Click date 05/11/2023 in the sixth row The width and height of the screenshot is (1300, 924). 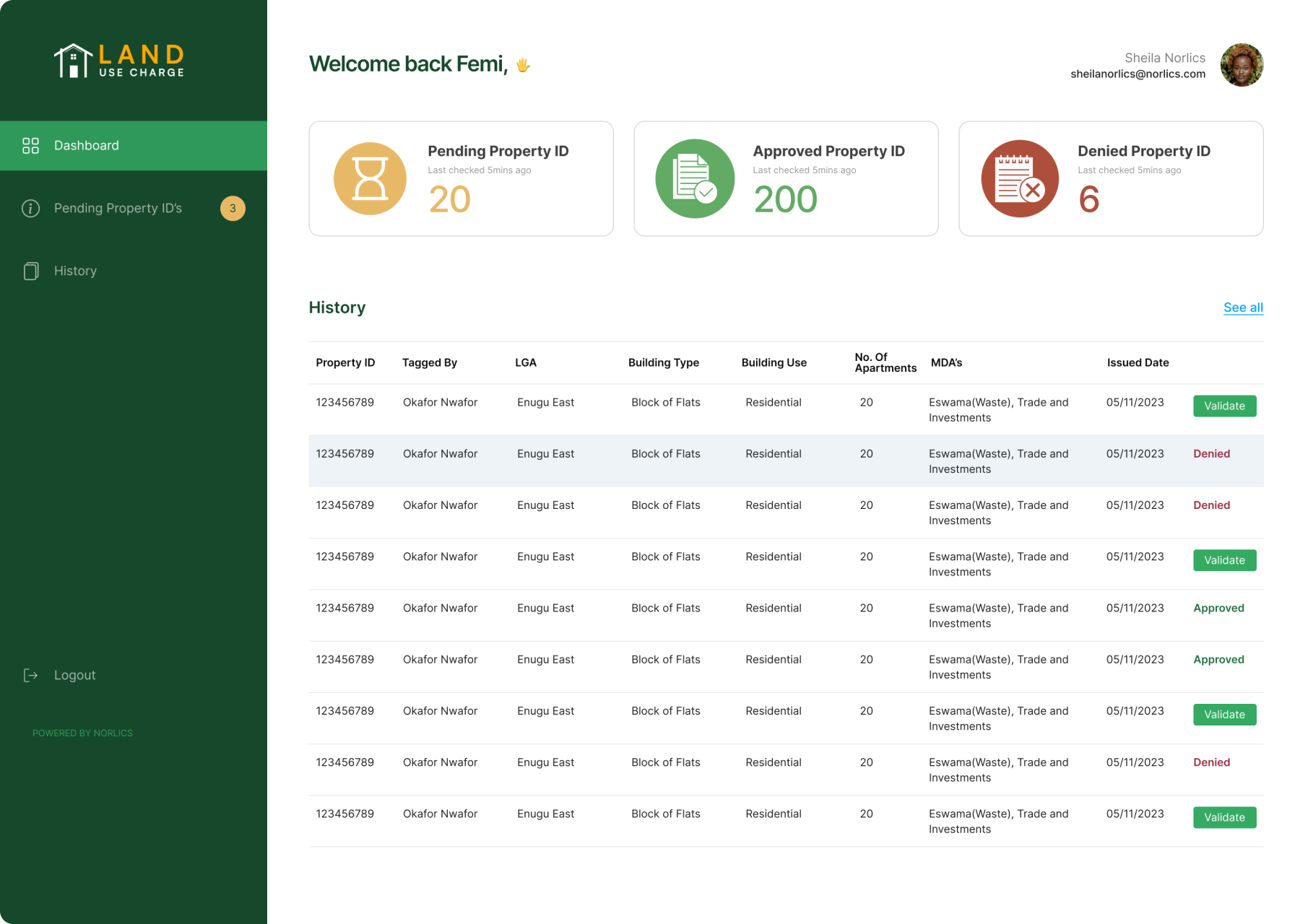pyautogui.click(x=1135, y=660)
